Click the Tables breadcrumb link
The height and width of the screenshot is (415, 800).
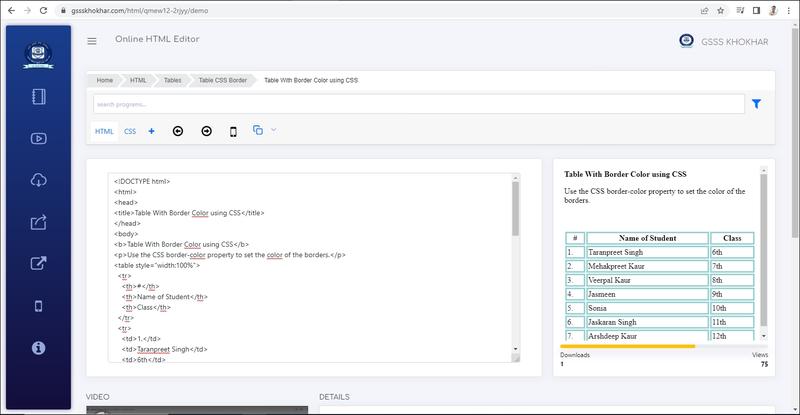pos(172,79)
